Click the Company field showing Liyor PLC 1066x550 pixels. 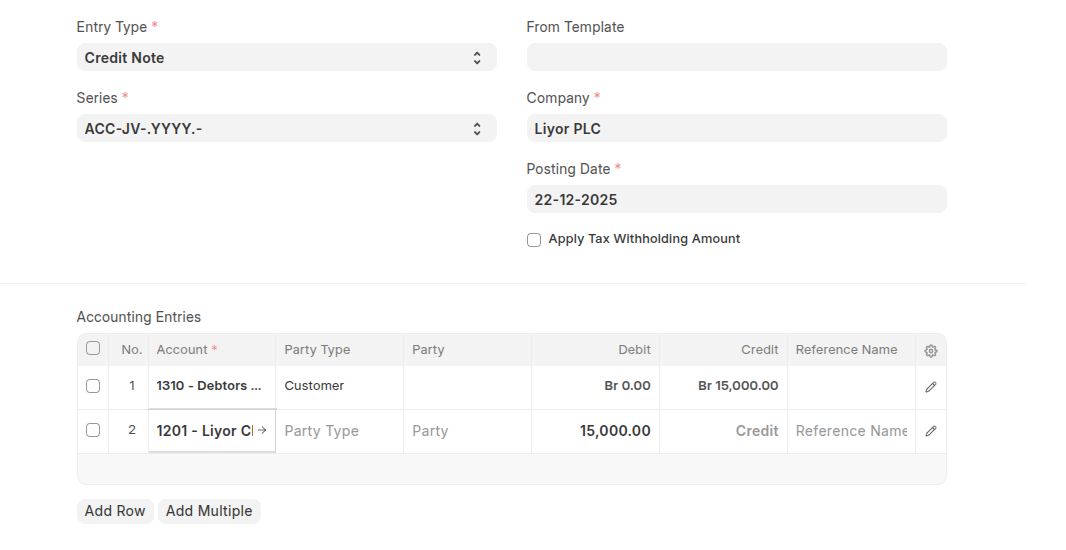tap(736, 129)
